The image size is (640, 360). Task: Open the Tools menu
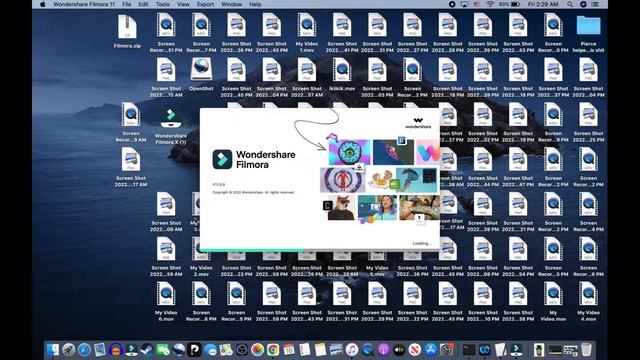(x=162, y=4)
